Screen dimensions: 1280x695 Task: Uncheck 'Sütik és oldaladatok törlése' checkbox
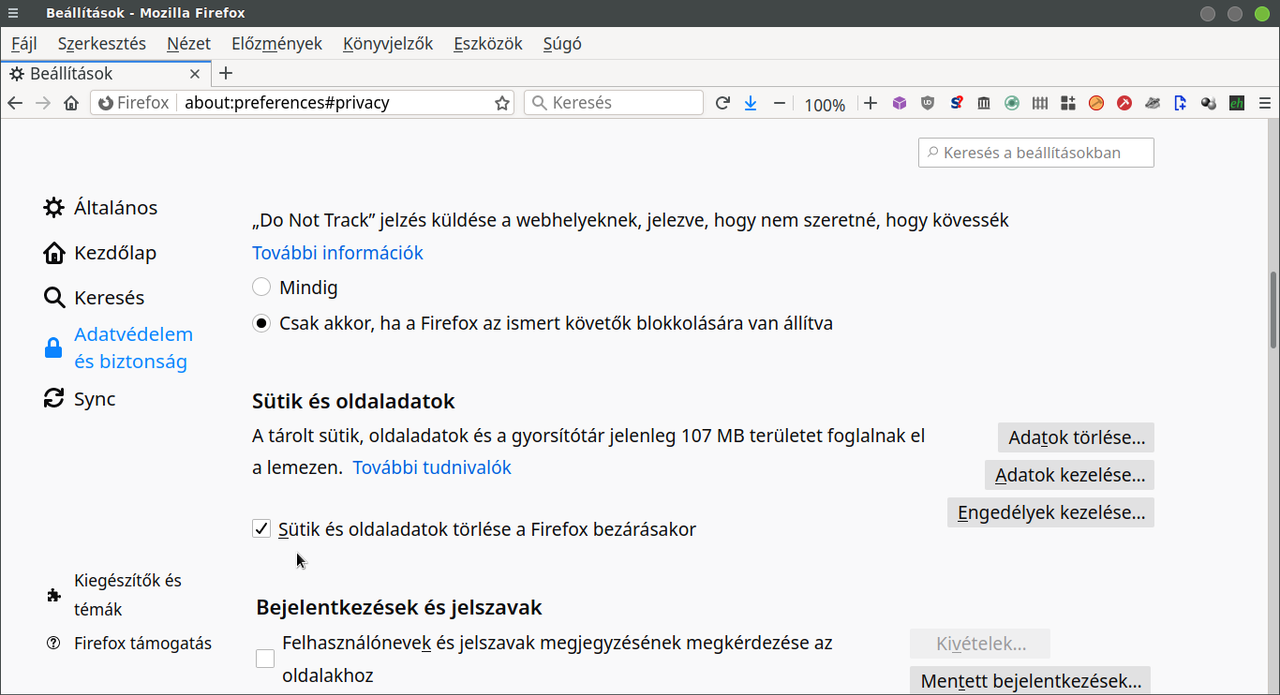point(262,529)
